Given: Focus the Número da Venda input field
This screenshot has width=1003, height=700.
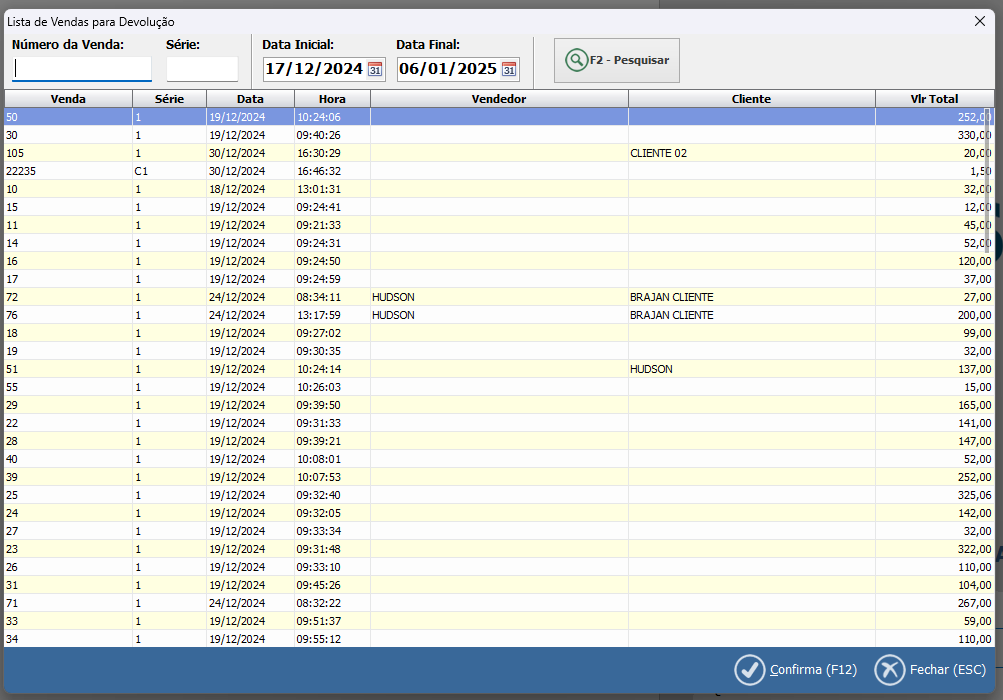Looking at the screenshot, I should [x=82, y=69].
